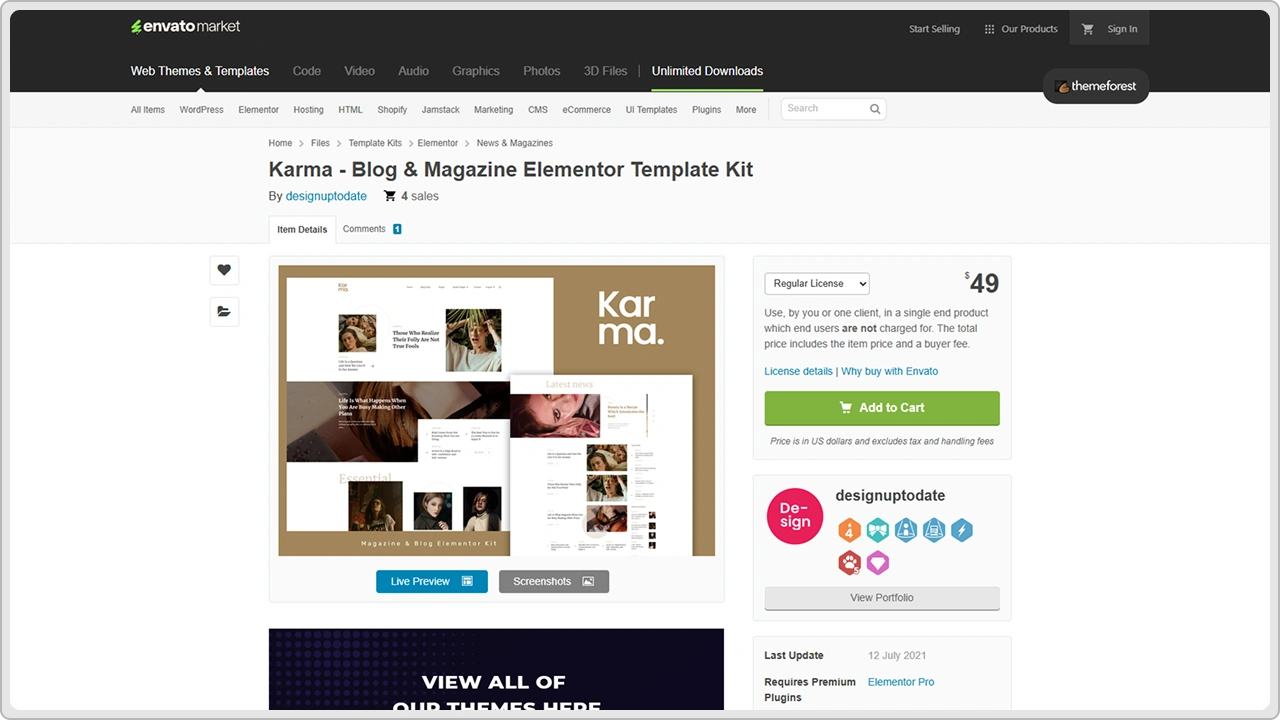Screen dimensions: 1280x720
Task: Select All Items category
Action: pos(148,110)
